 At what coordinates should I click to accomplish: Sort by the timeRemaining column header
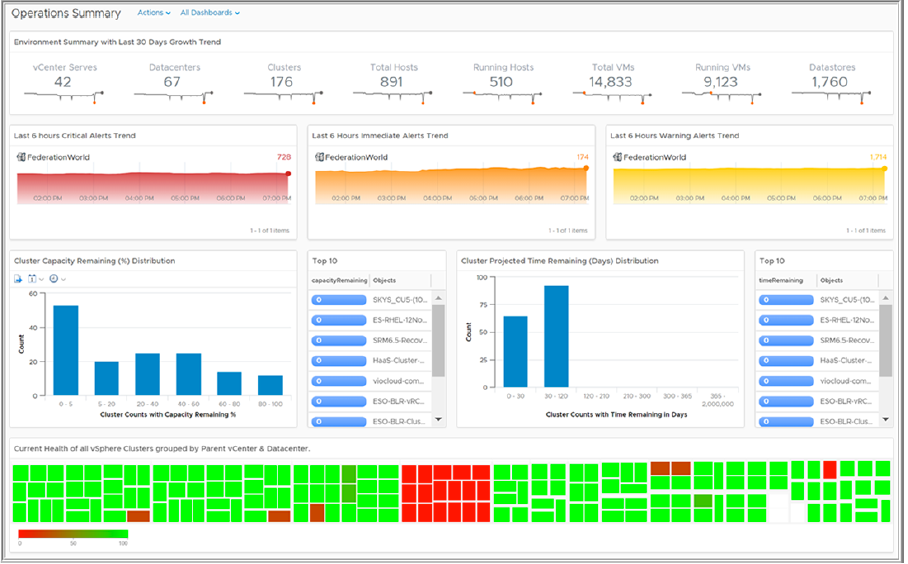pos(786,281)
